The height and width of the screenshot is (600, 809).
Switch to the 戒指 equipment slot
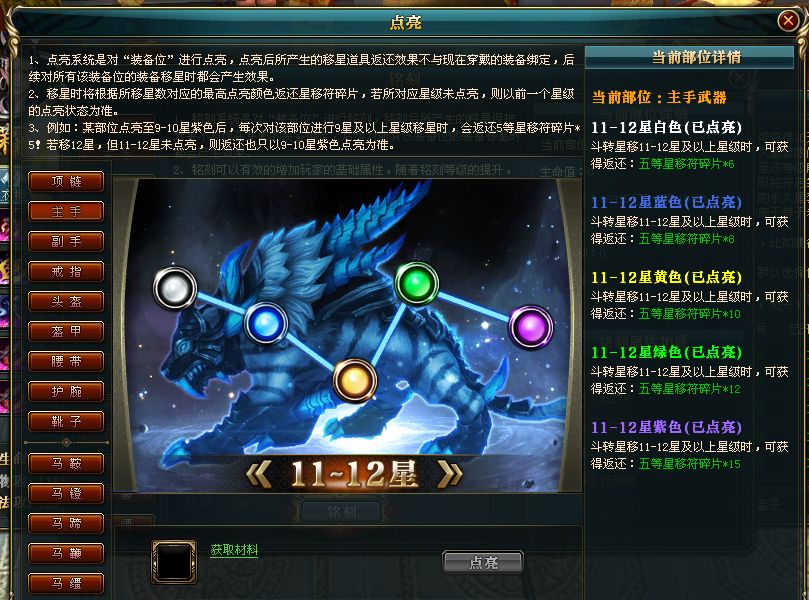coord(66,271)
